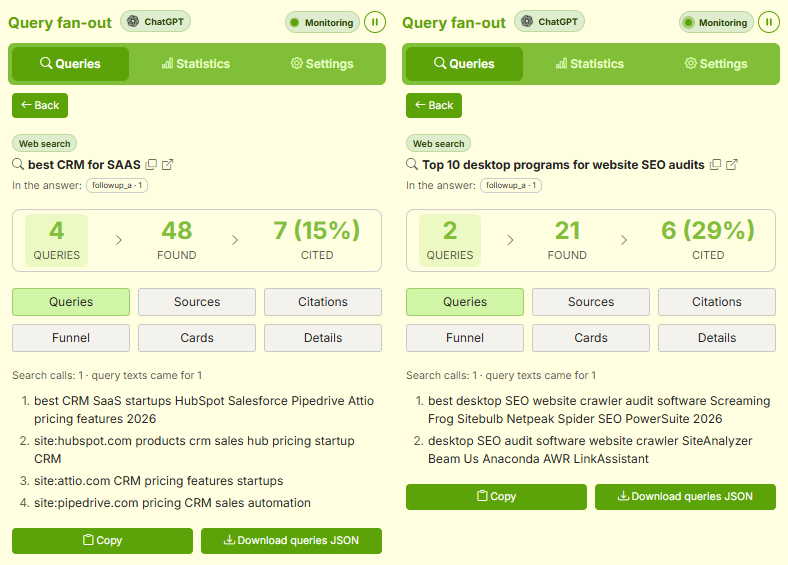Open 'Top 10 desktop programs' external link
Screen dimensions: 788x565
pos(732,164)
